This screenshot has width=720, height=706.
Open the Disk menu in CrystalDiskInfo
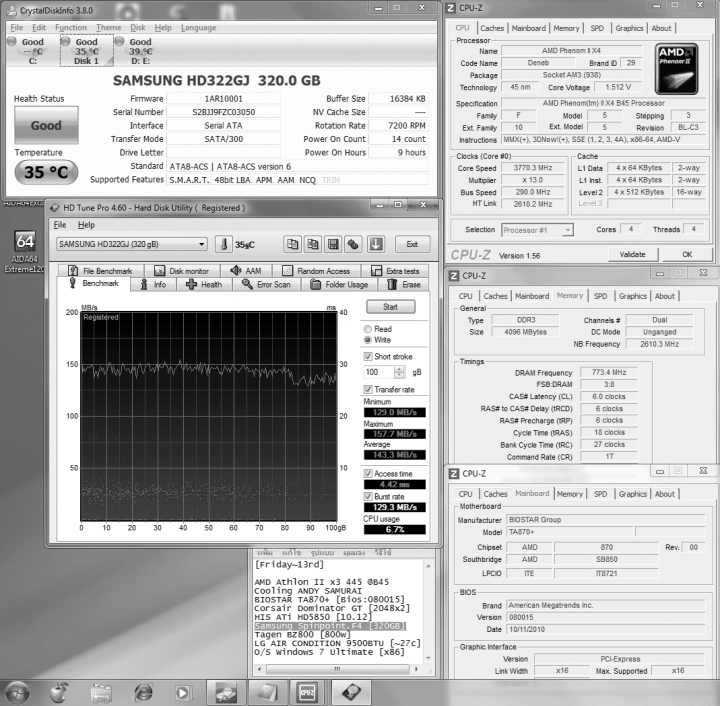click(x=138, y=28)
